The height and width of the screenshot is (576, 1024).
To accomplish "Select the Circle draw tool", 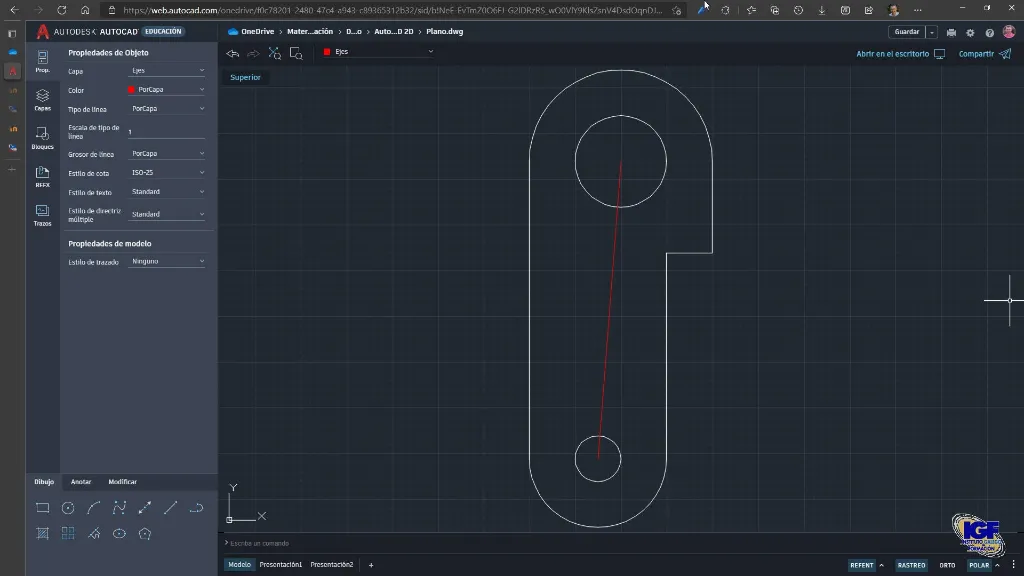I will (68, 507).
